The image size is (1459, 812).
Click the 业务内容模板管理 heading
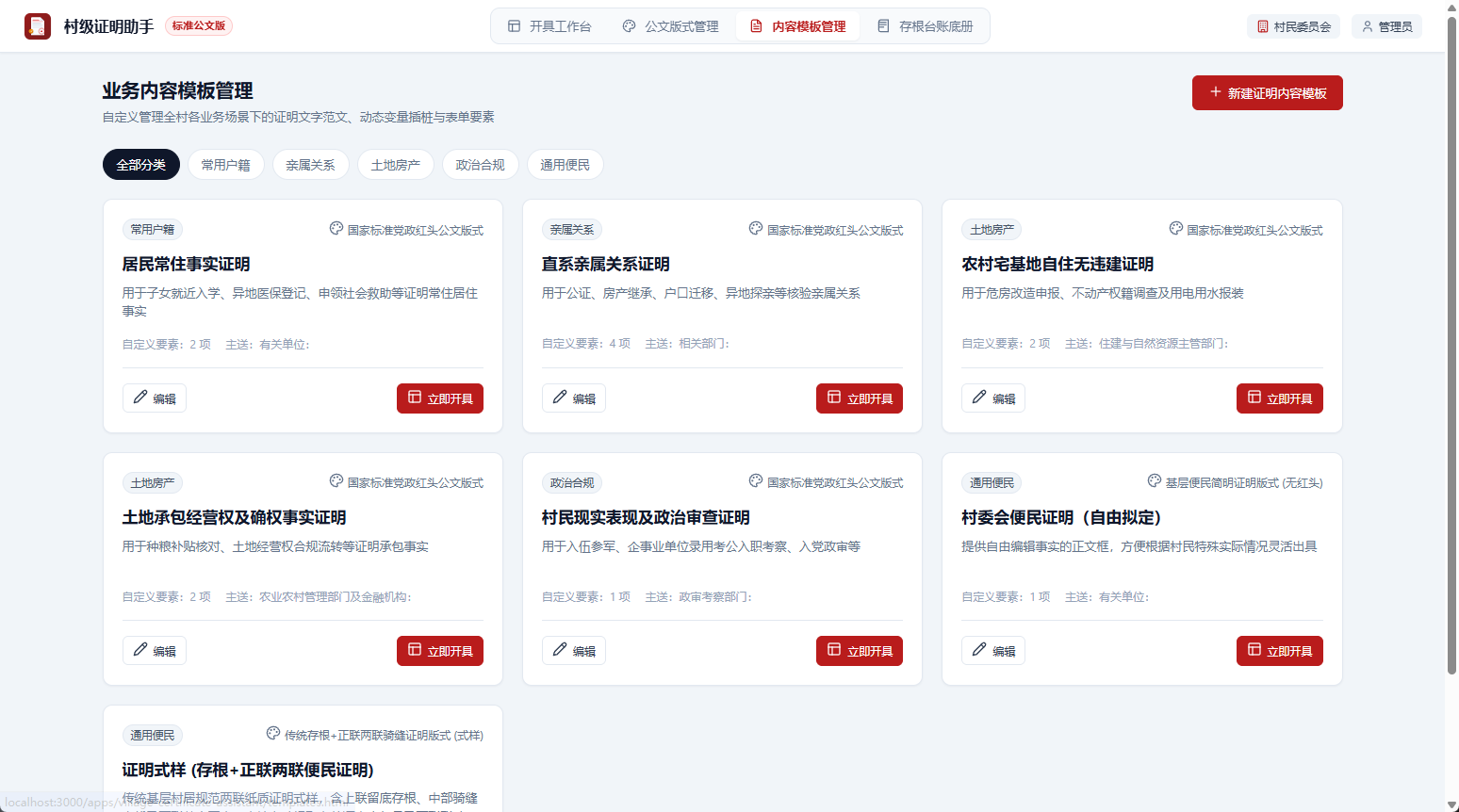click(x=178, y=90)
